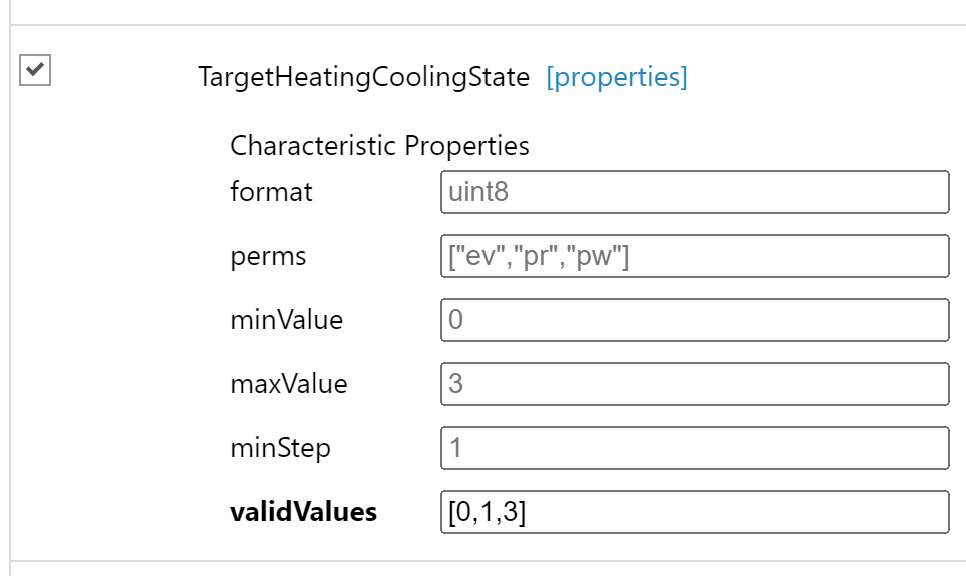Click the Characteristic Properties heading
Viewport: 966px width, 576px height.
pos(380,146)
